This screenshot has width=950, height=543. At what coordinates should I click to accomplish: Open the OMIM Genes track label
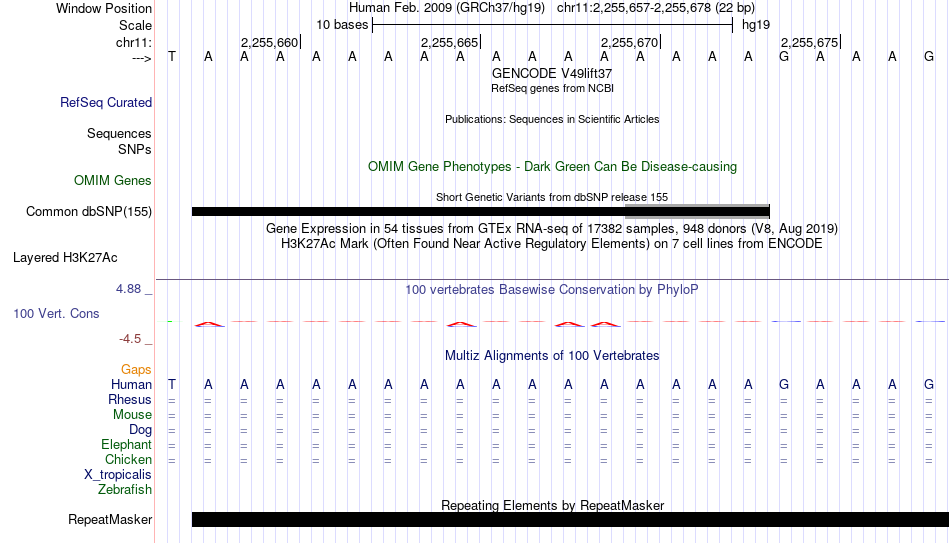click(112, 181)
